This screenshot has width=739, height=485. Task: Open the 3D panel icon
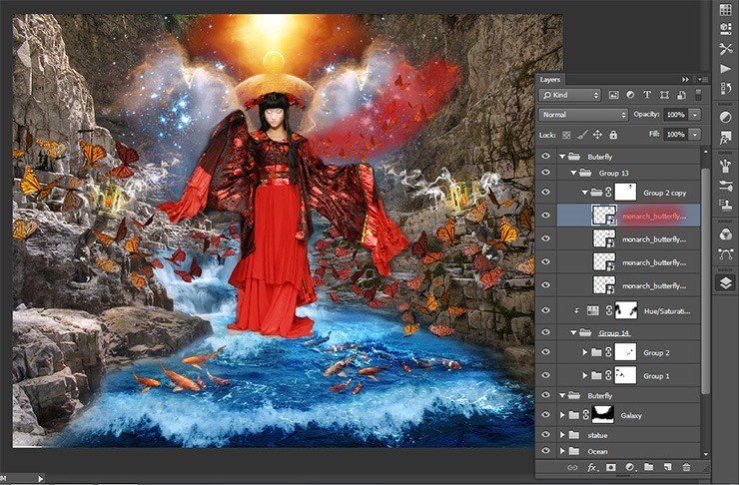coord(726,29)
